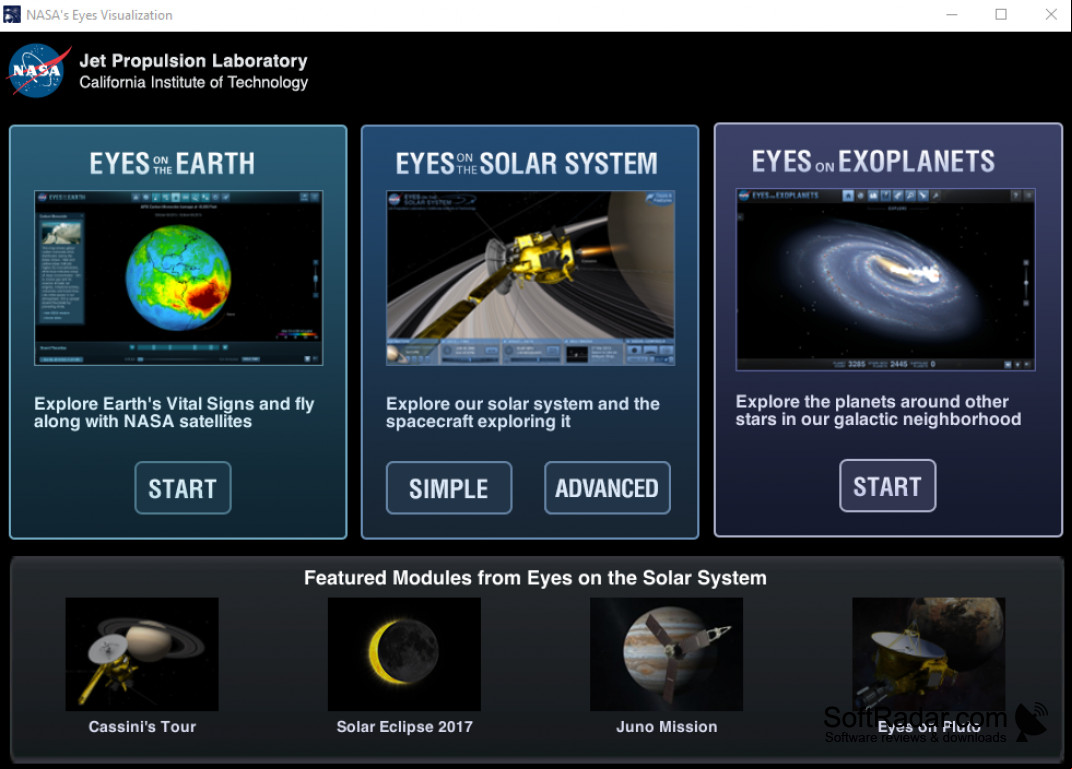Click the Eyes on Earth title heading
Screen dimensions: 1072x769
[x=172, y=163]
